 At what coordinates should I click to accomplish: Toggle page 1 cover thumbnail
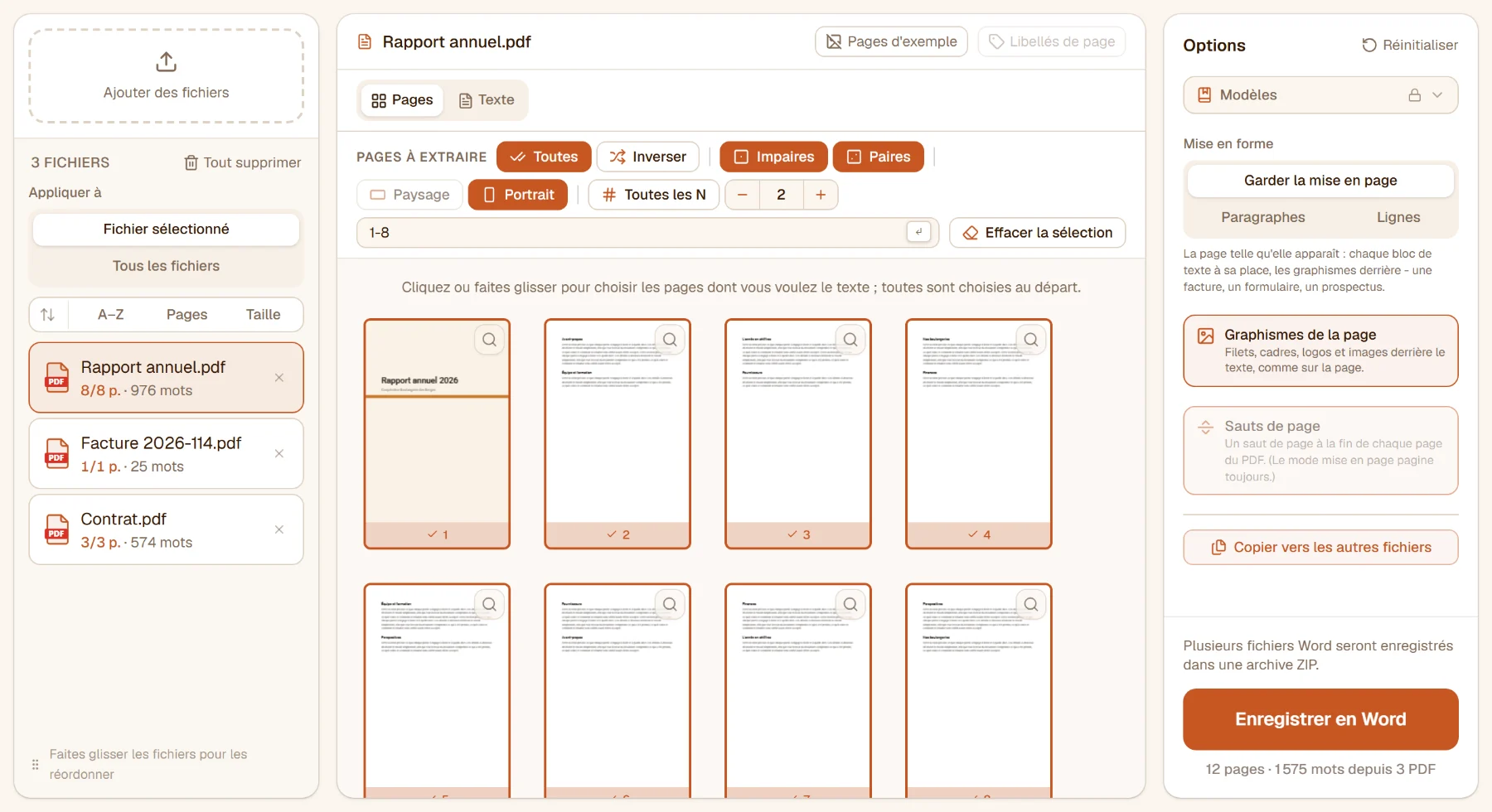coord(437,434)
